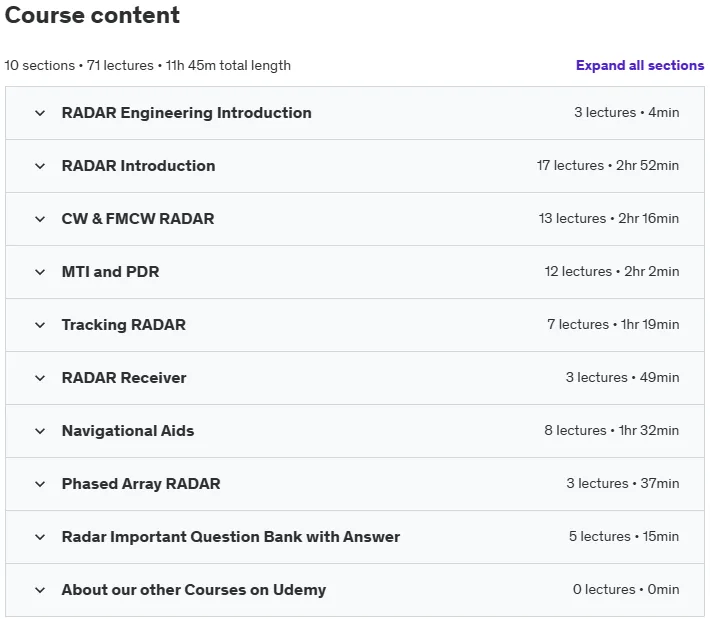Click '3 lectures • 37min' row summary

(x=623, y=483)
